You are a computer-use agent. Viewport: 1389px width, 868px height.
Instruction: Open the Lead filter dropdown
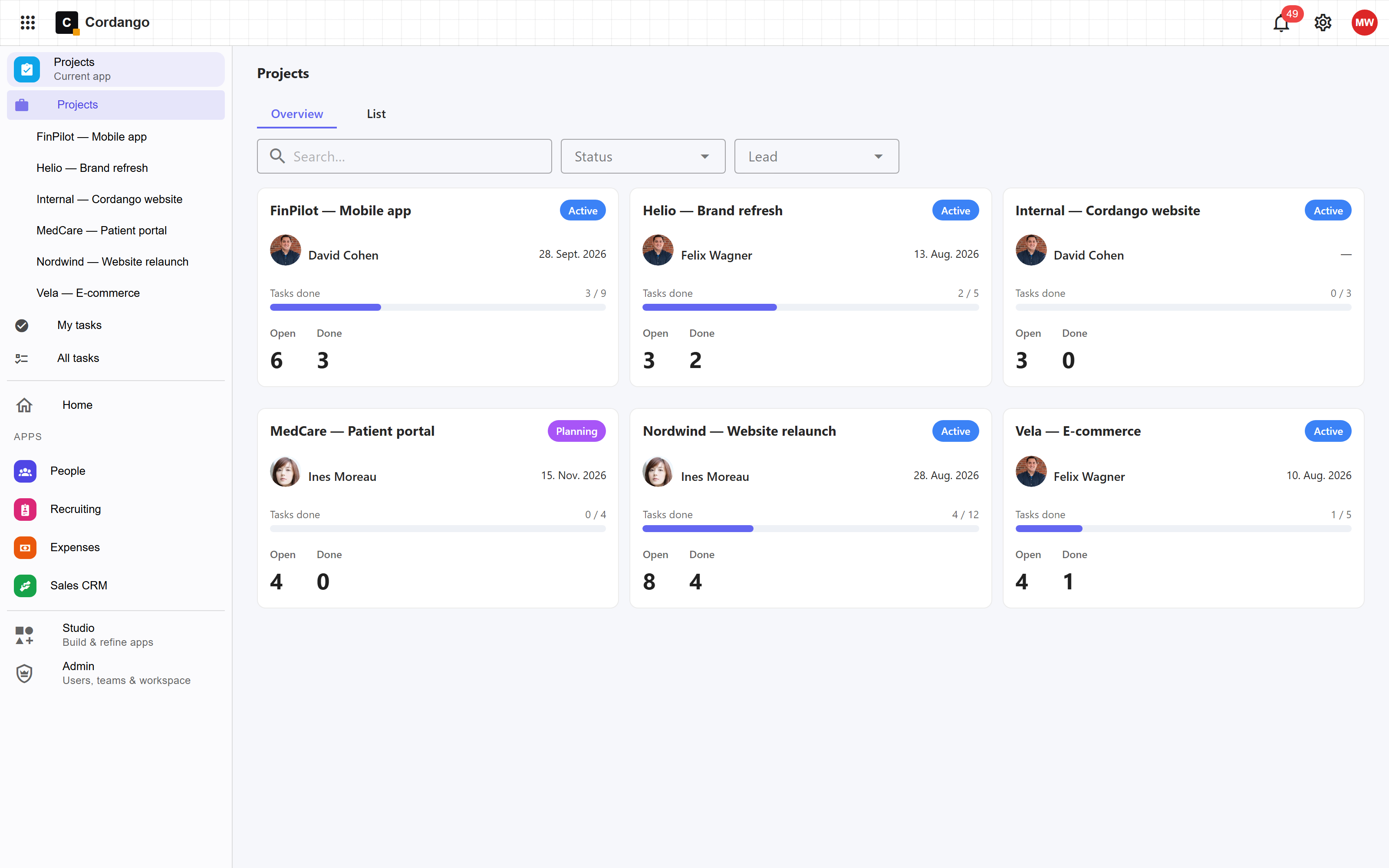(816, 156)
